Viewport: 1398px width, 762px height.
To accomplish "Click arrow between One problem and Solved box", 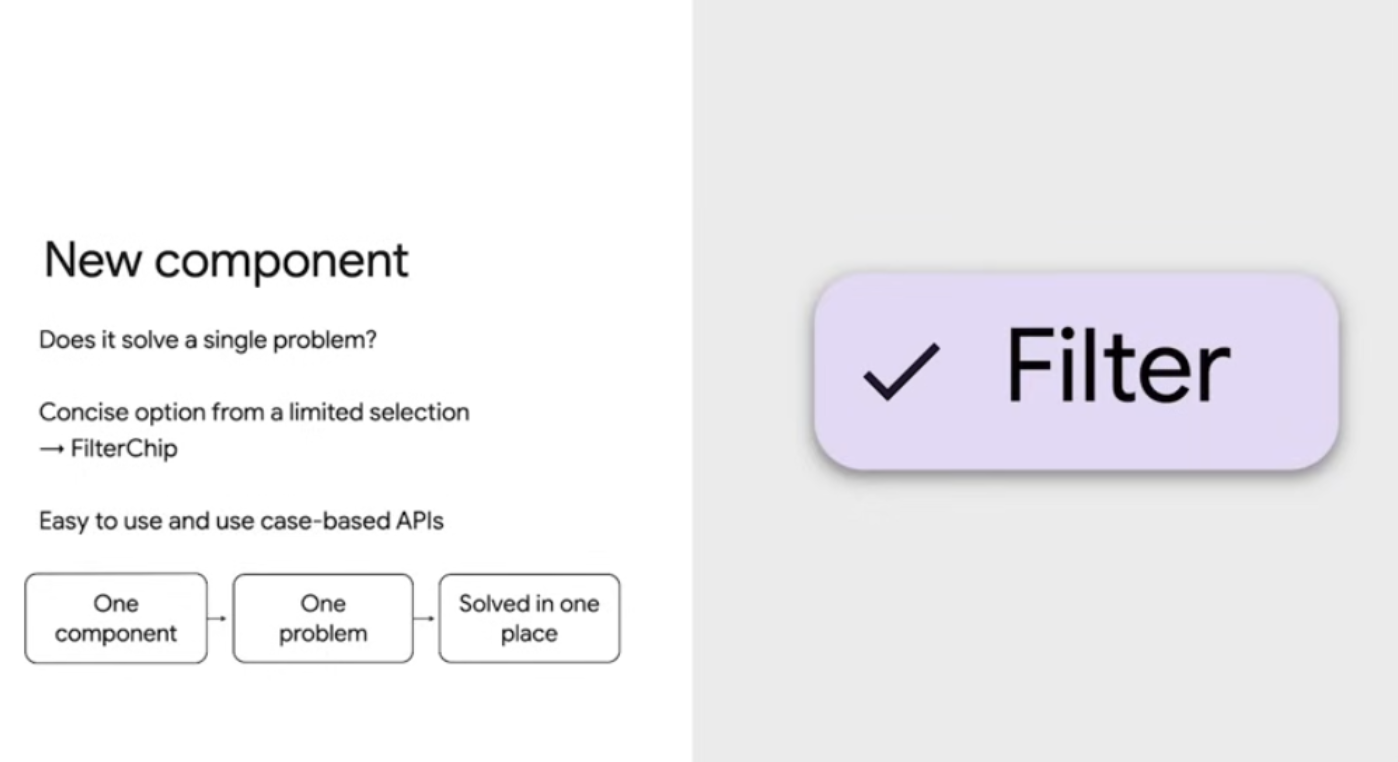I will (426, 618).
